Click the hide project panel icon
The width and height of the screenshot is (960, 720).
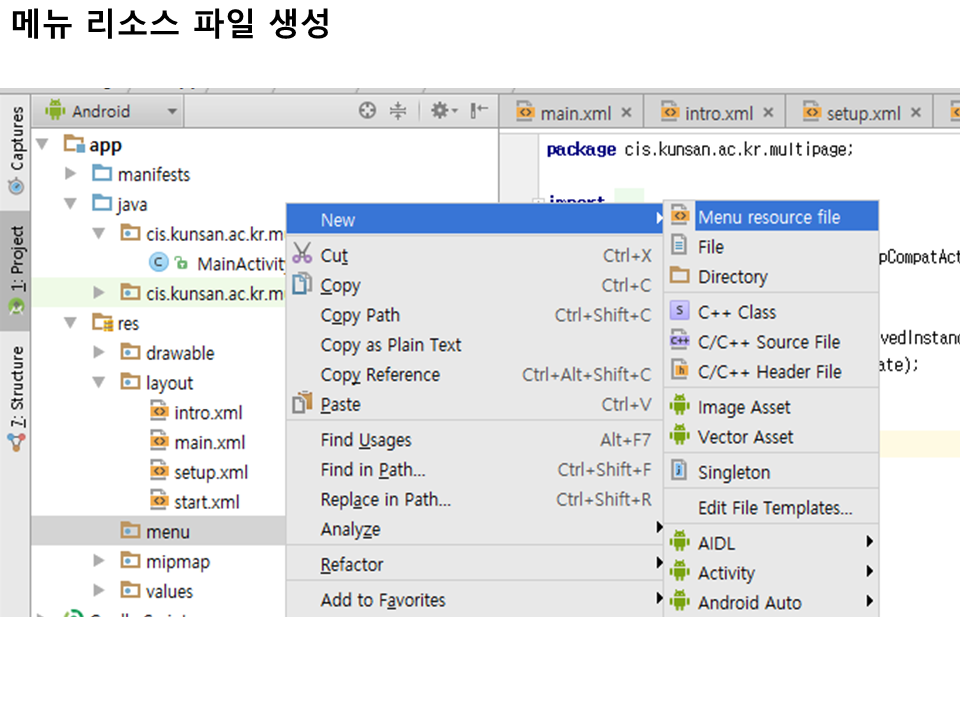point(479,111)
